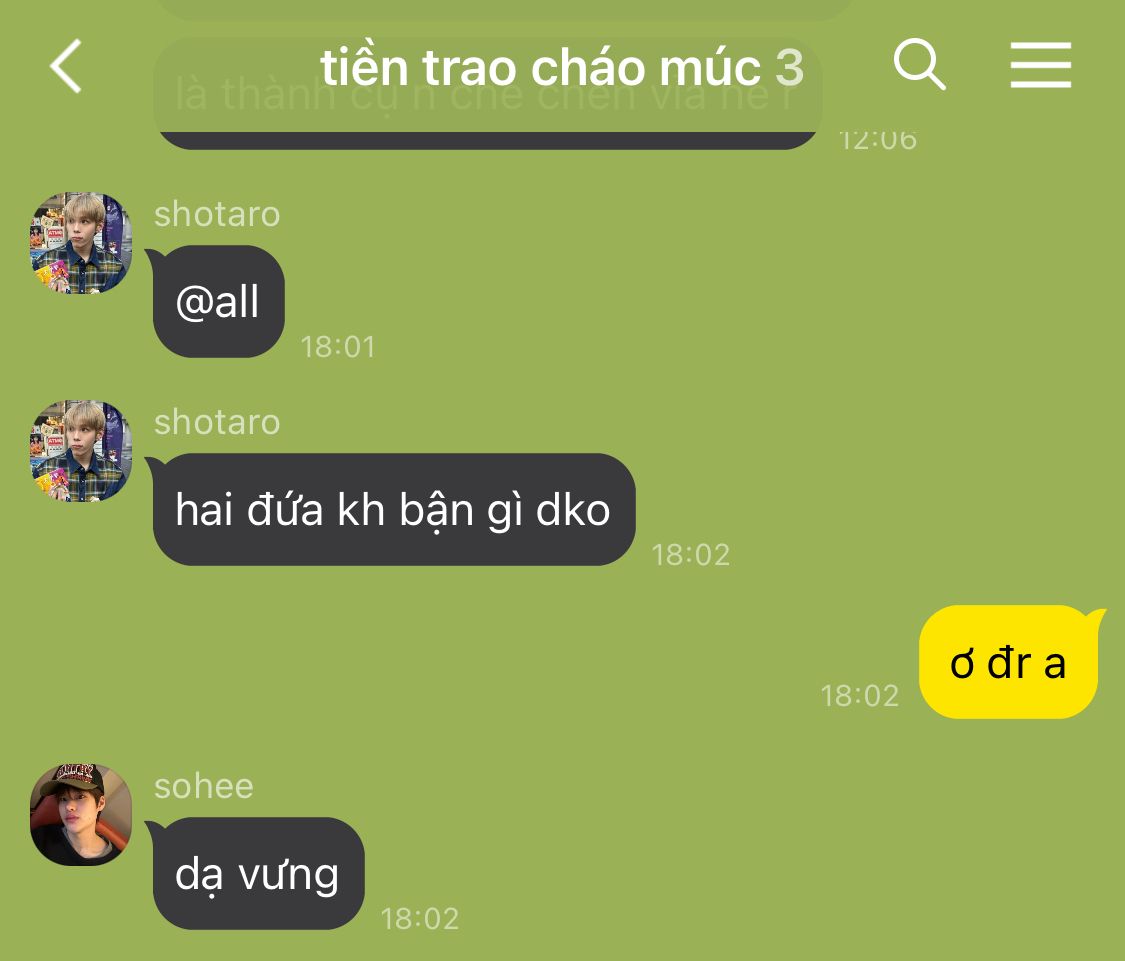Tap the partially hidden top message bubble
Screen dimensions: 1125x961
pos(488,93)
